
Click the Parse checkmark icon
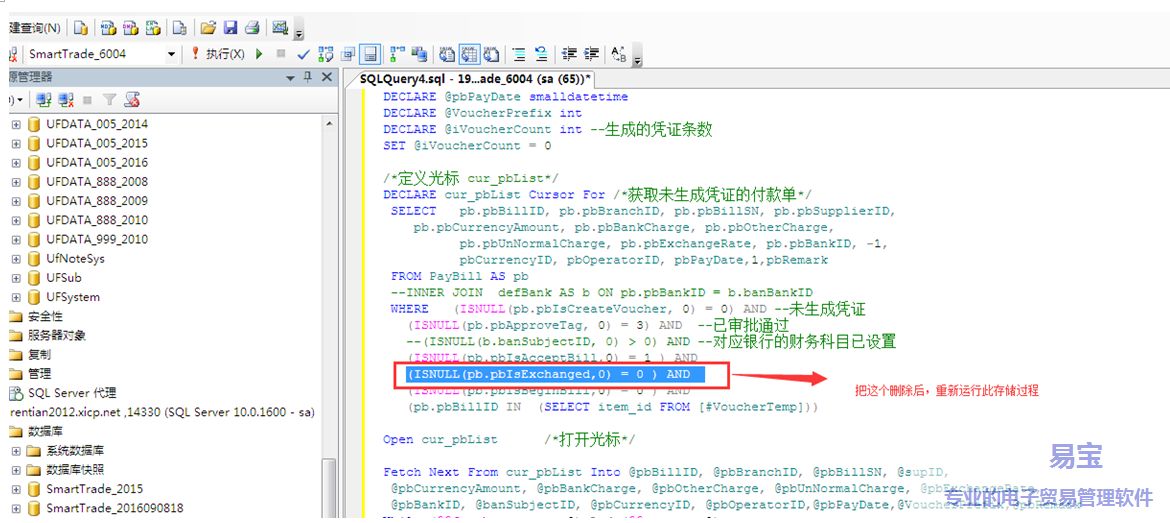303,54
